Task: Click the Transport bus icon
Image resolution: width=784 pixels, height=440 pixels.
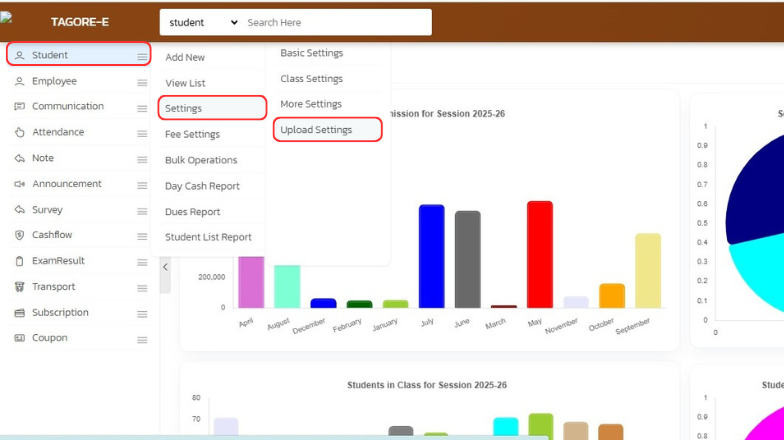Action: (19, 287)
